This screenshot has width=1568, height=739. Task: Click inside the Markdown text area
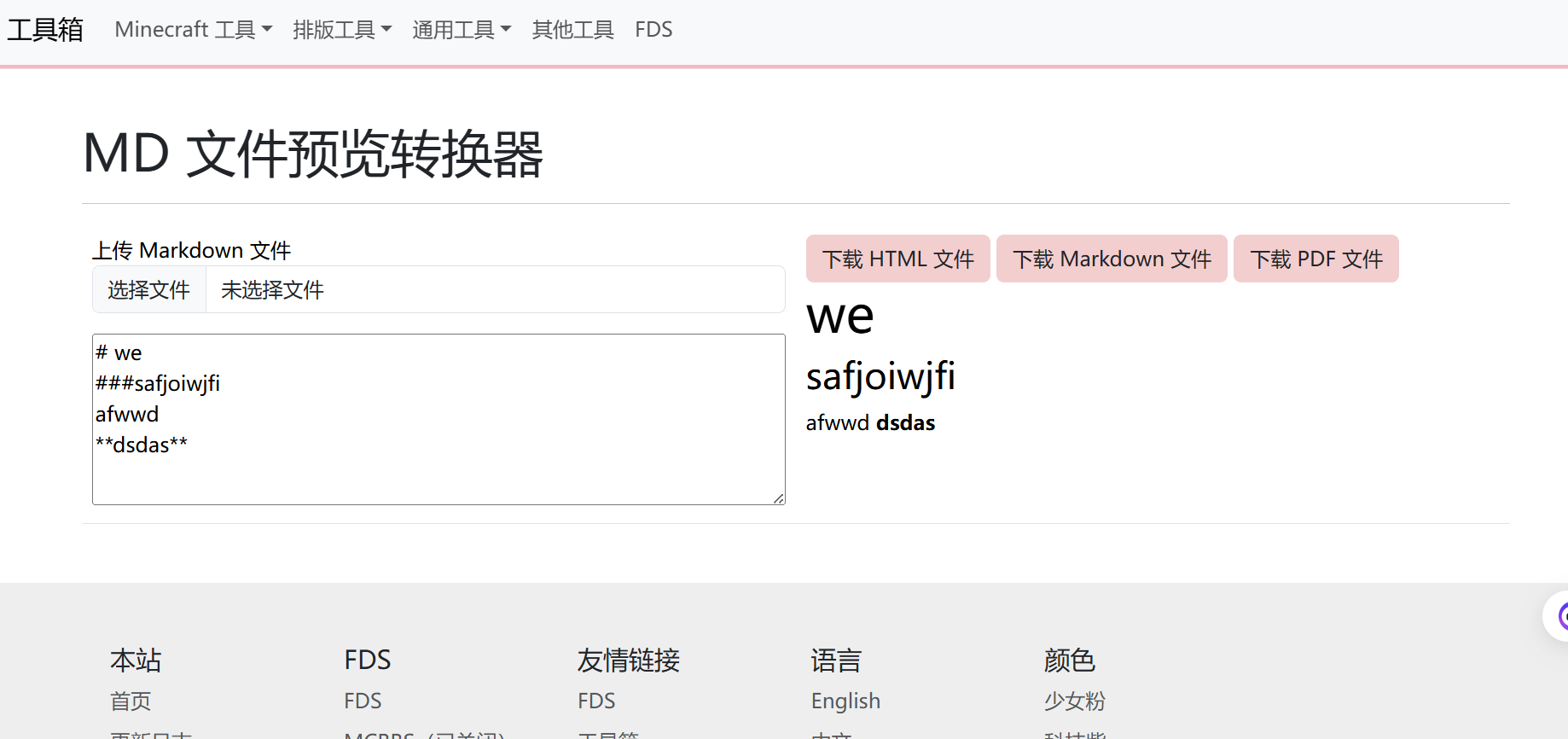click(438, 419)
